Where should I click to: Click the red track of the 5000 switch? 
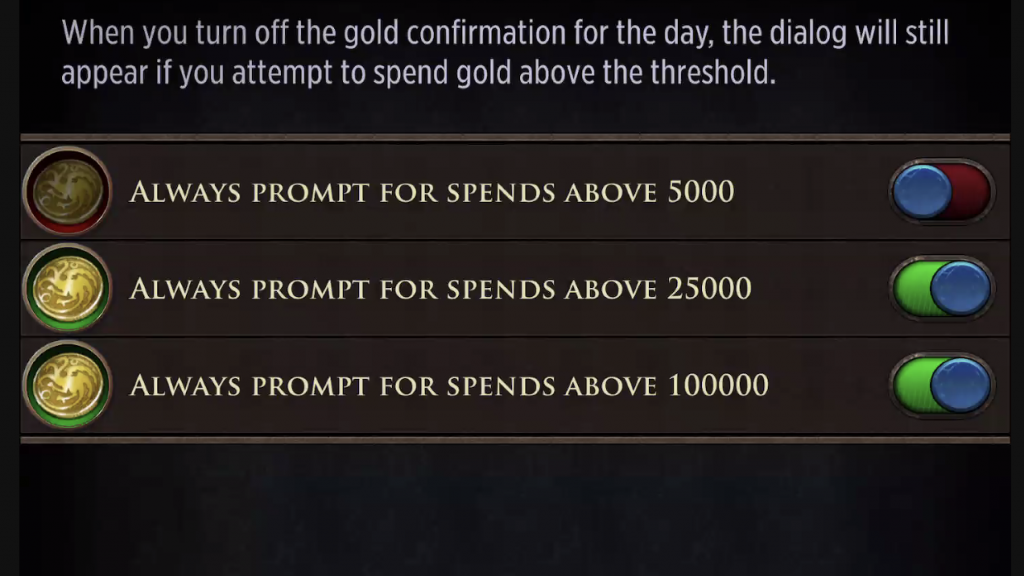[x=972, y=191]
